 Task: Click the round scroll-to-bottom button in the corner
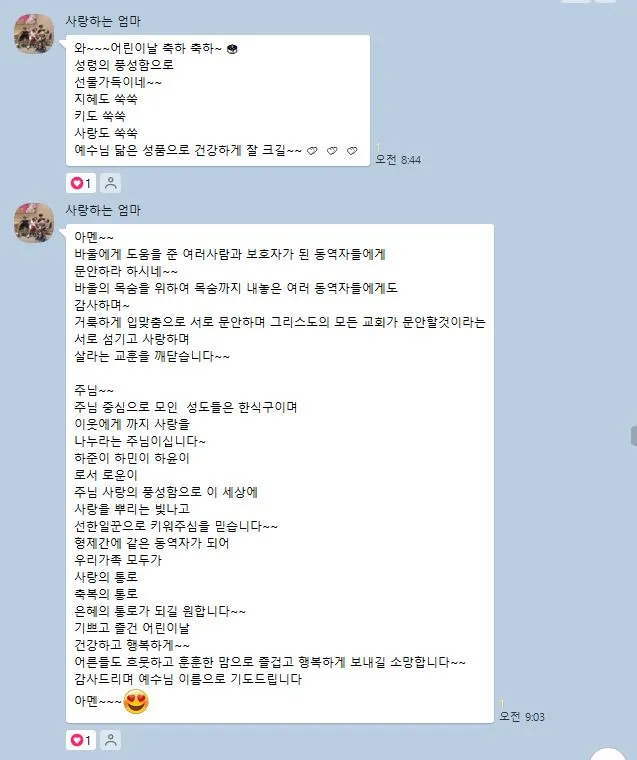pyautogui.click(x=609, y=754)
